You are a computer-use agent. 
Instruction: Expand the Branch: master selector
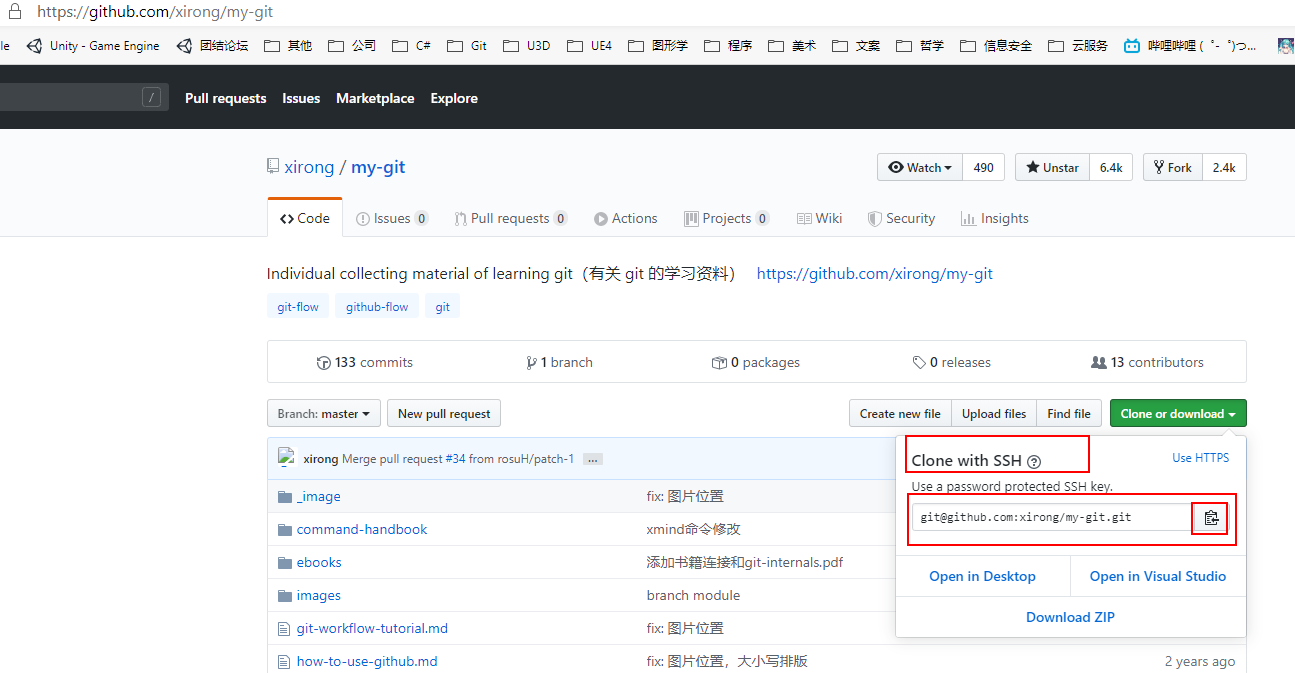[324, 414]
